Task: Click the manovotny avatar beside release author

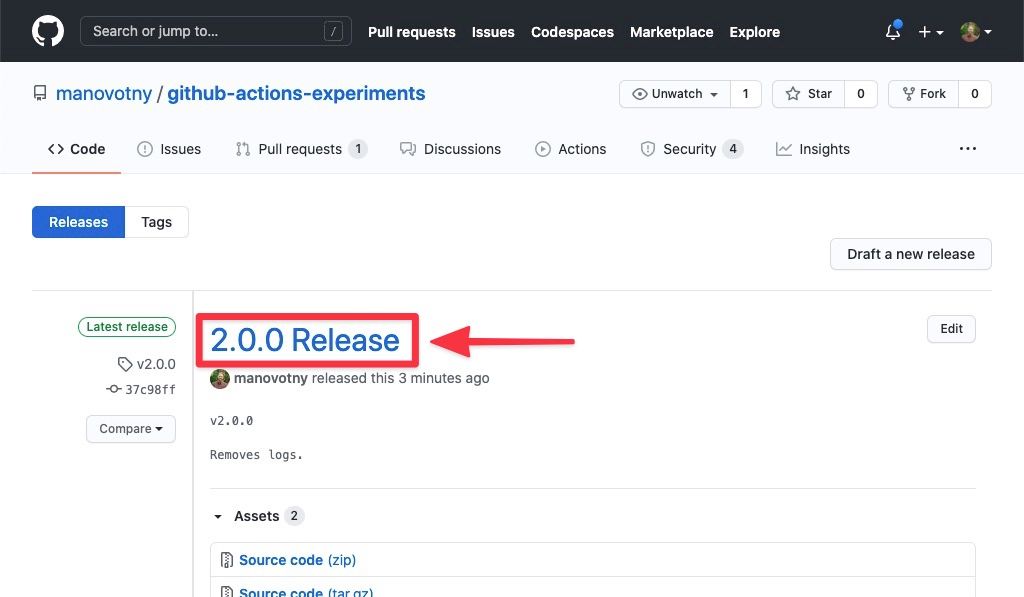Action: coord(219,379)
